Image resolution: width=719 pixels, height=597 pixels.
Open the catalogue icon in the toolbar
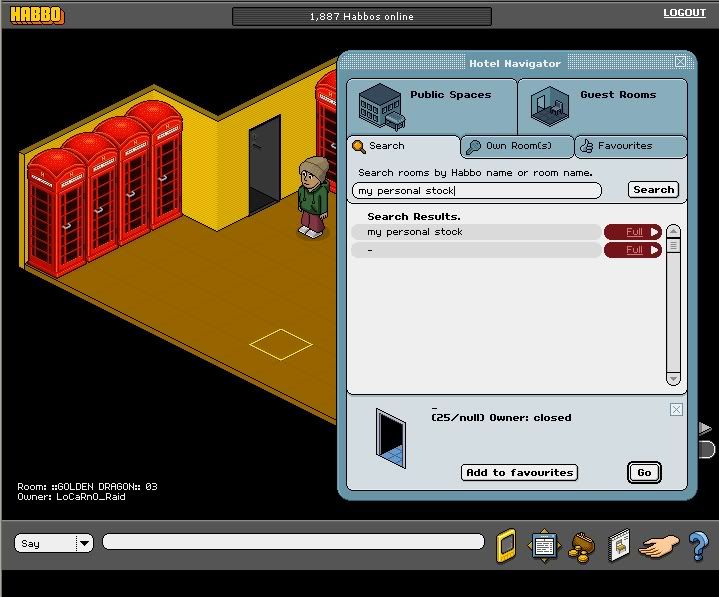619,545
